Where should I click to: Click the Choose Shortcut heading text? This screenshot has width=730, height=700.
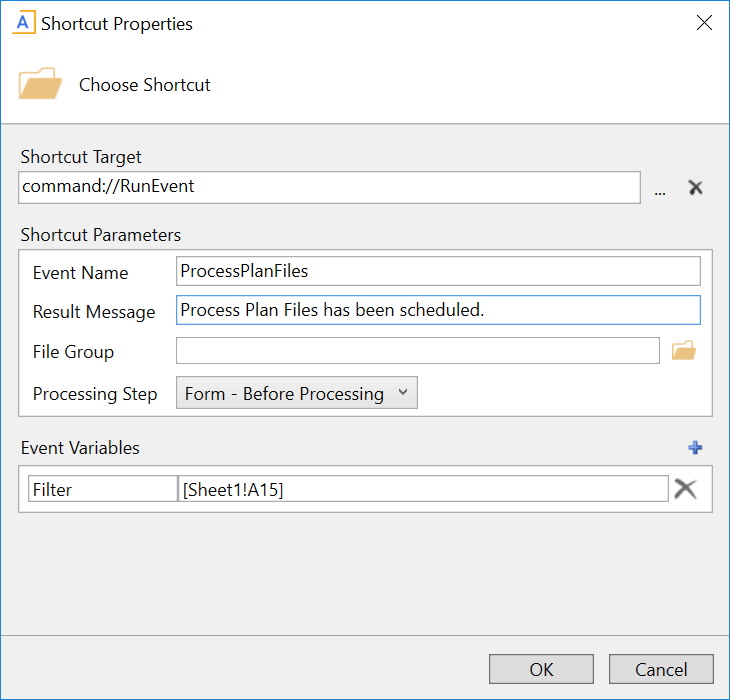(145, 85)
